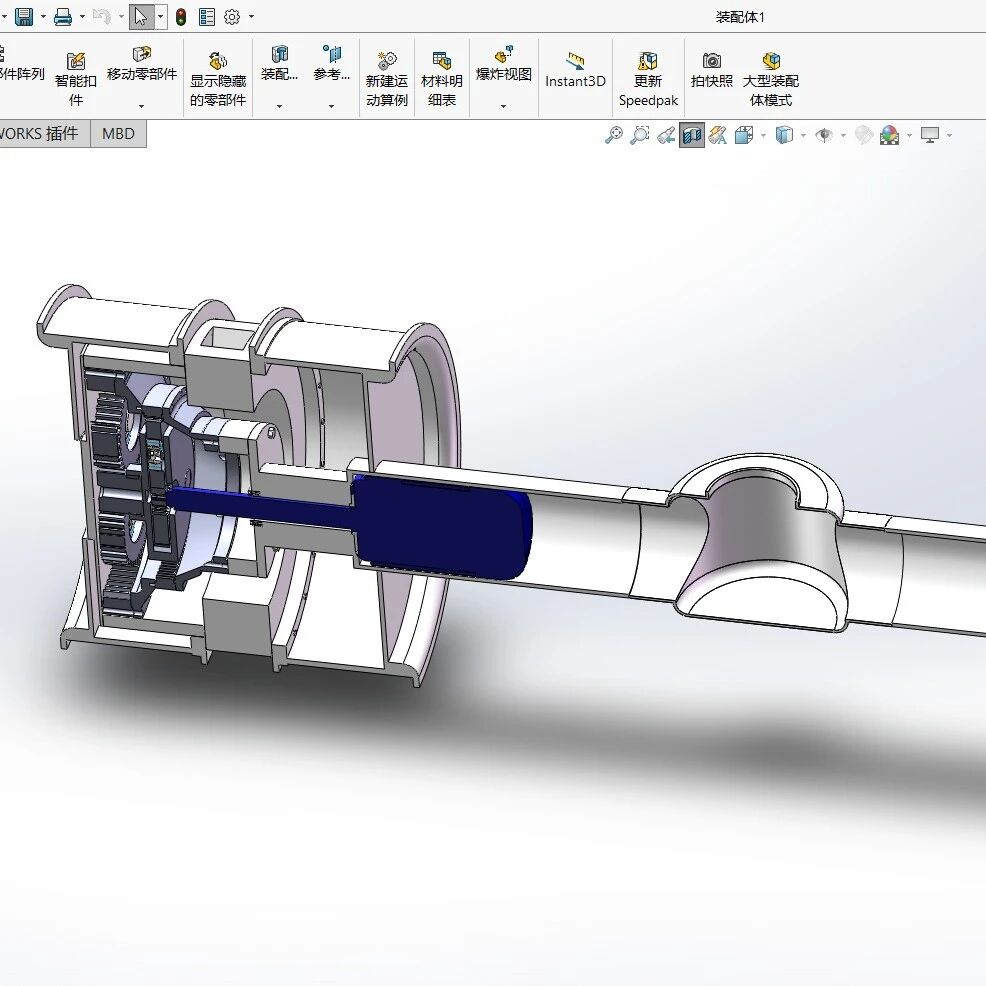This screenshot has height=986, width=986.
Task: Click the Edit Appearance sphere icon
Action: [863, 135]
